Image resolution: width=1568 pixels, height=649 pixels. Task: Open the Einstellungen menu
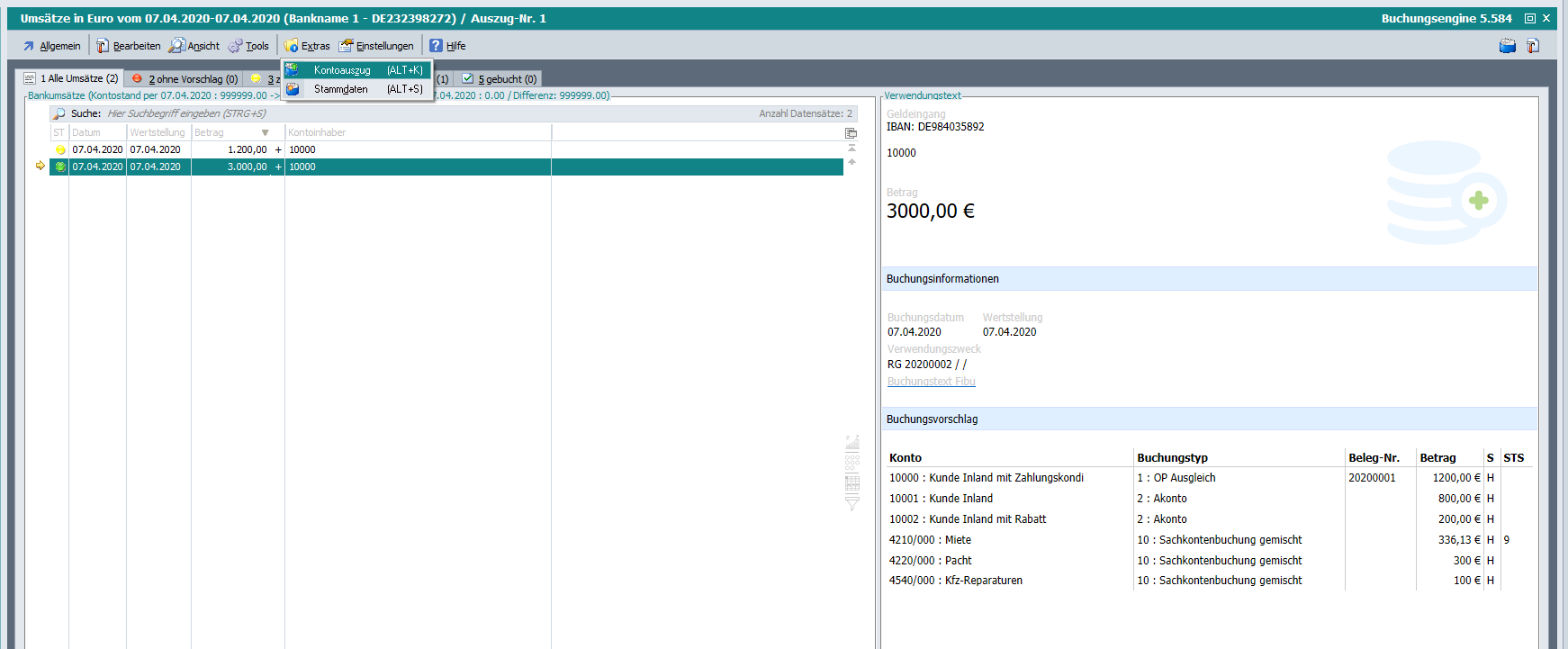coord(376,46)
